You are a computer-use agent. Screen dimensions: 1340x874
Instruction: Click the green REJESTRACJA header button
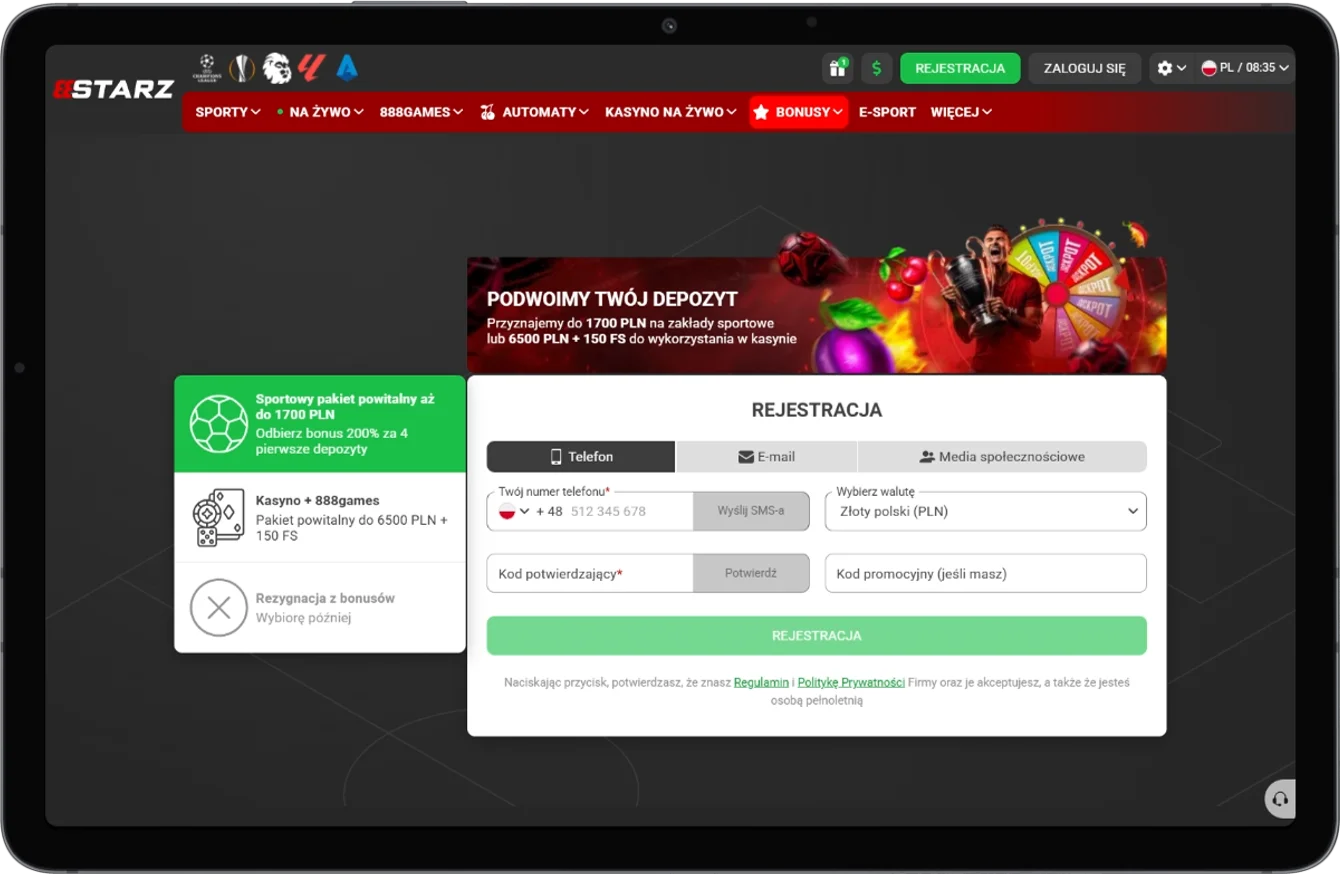point(960,68)
